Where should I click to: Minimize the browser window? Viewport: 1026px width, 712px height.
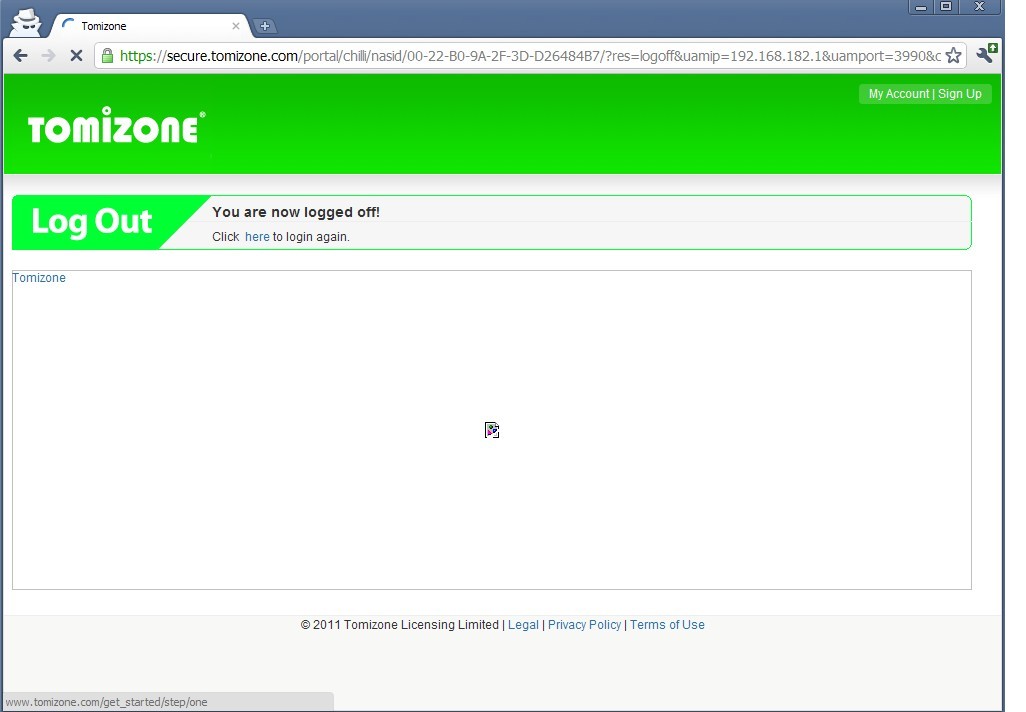921,7
